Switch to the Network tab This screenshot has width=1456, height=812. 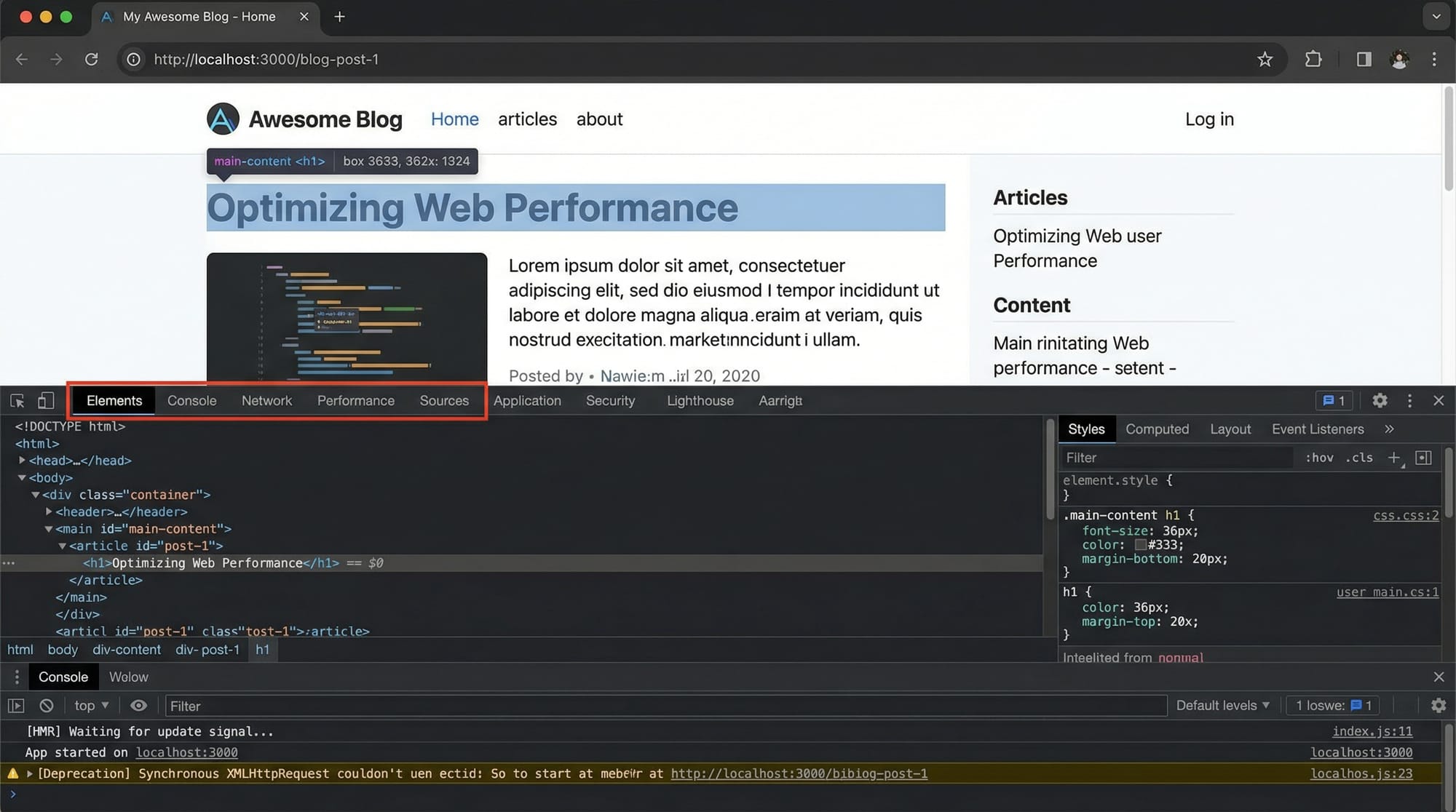[x=266, y=400]
